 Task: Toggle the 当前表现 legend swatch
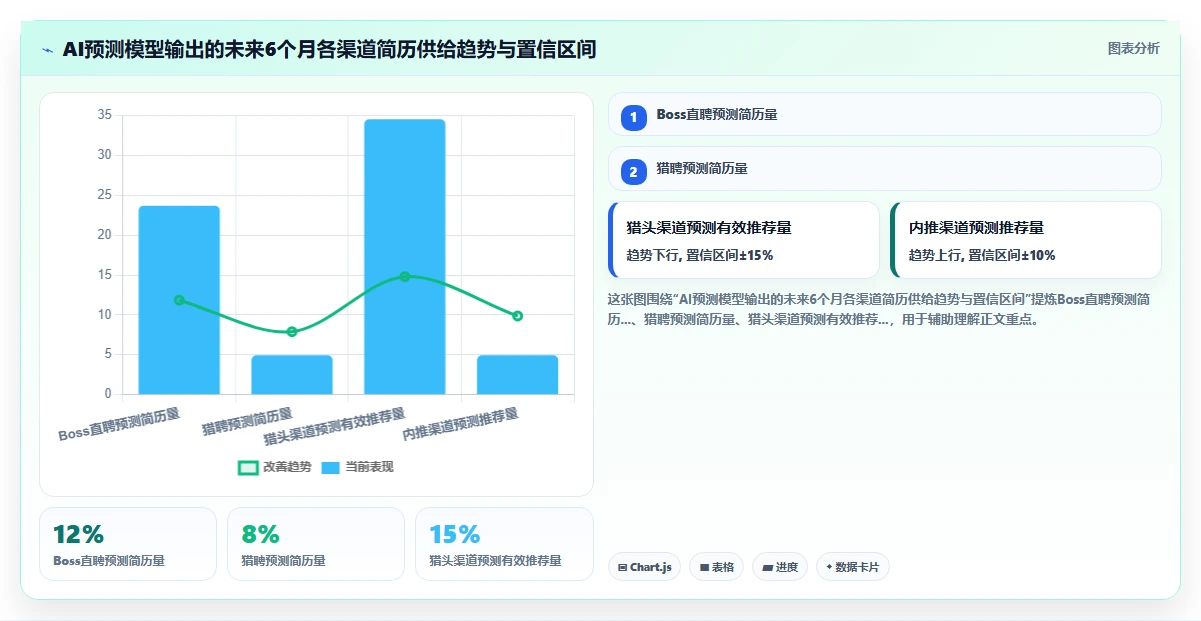pos(331,467)
